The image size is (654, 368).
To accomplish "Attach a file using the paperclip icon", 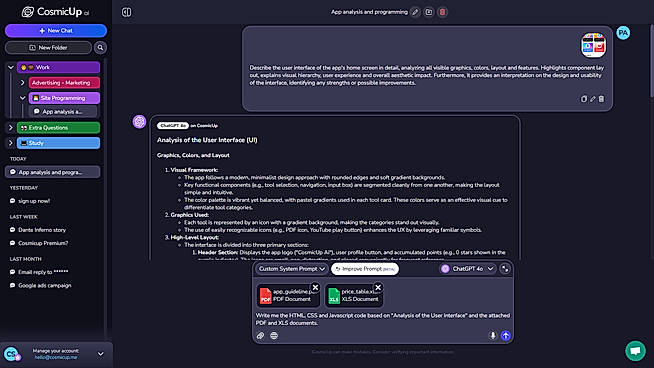I will (x=260, y=335).
